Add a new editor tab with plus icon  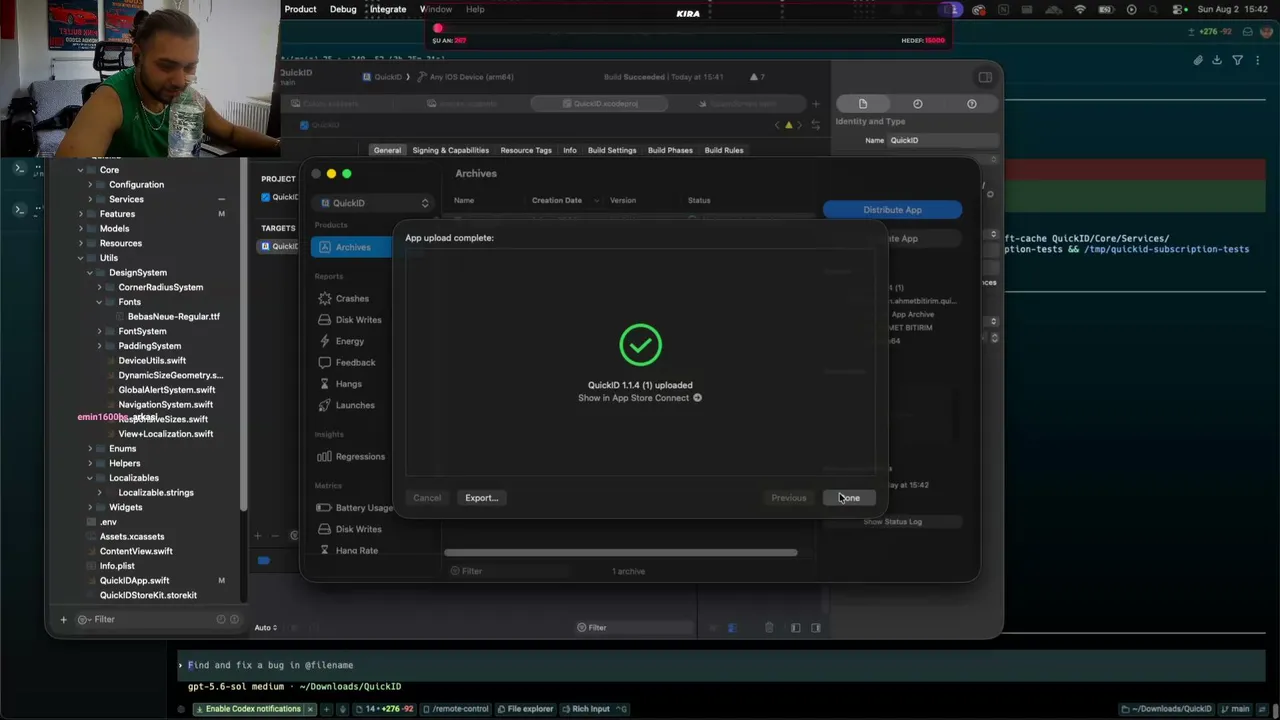pos(816,104)
